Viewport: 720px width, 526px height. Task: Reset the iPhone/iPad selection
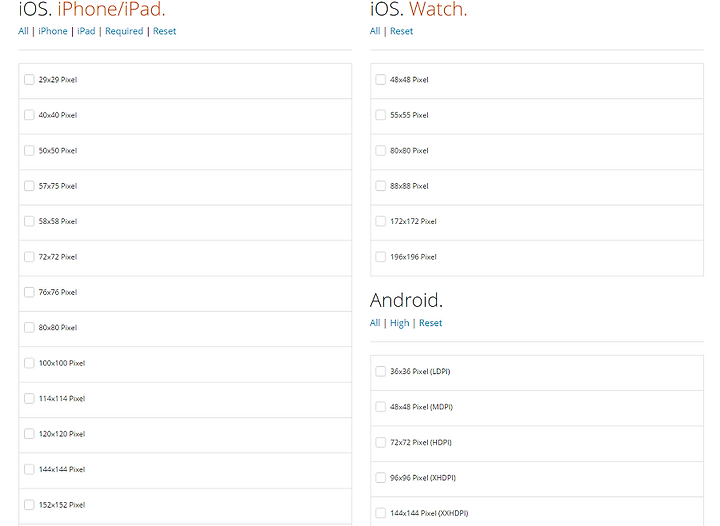(164, 31)
